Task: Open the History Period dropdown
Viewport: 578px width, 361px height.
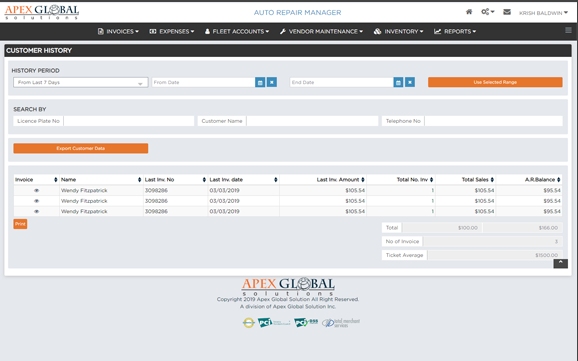Action: (81, 82)
